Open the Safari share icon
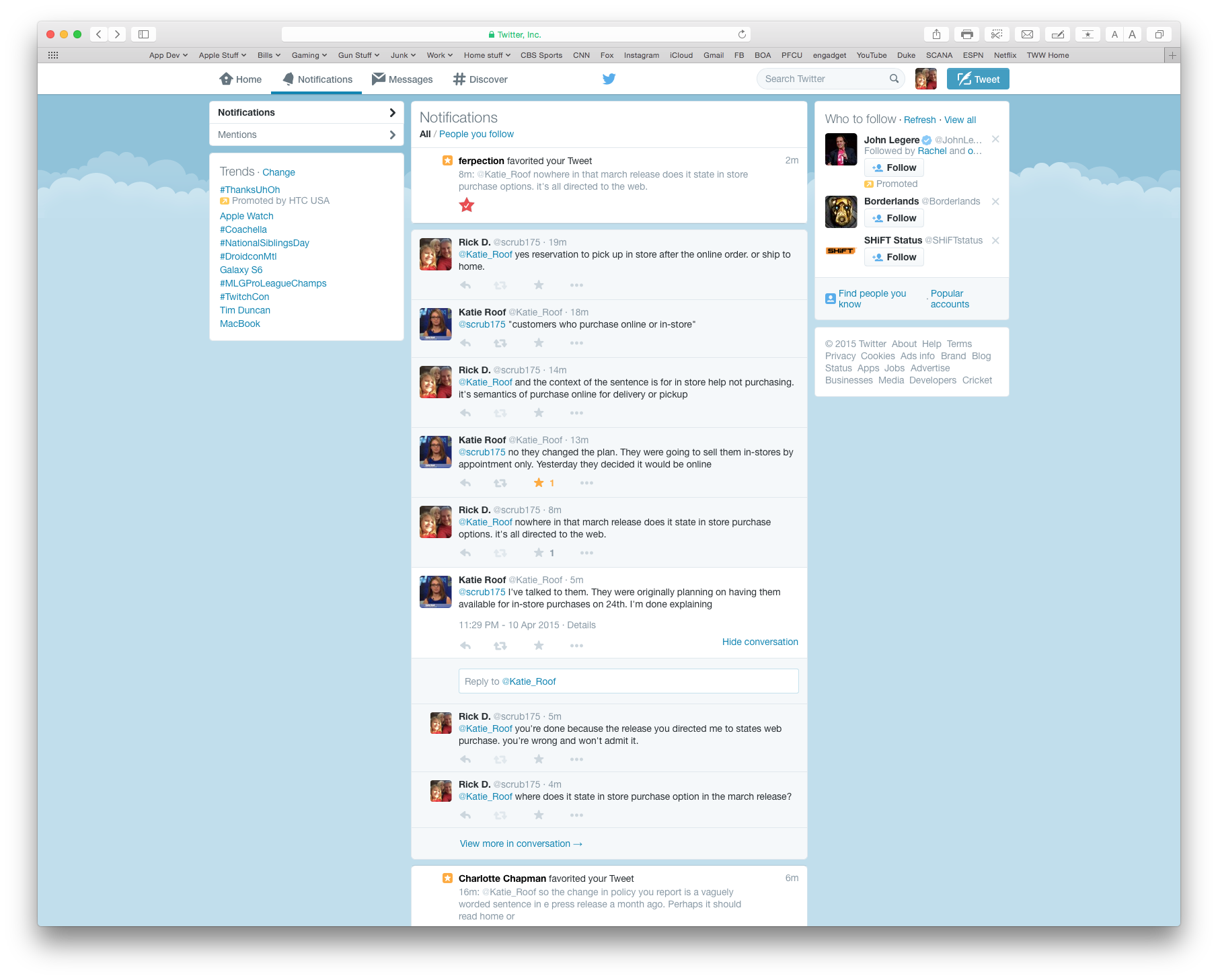Image resolution: width=1218 pixels, height=980 pixels. (x=936, y=34)
